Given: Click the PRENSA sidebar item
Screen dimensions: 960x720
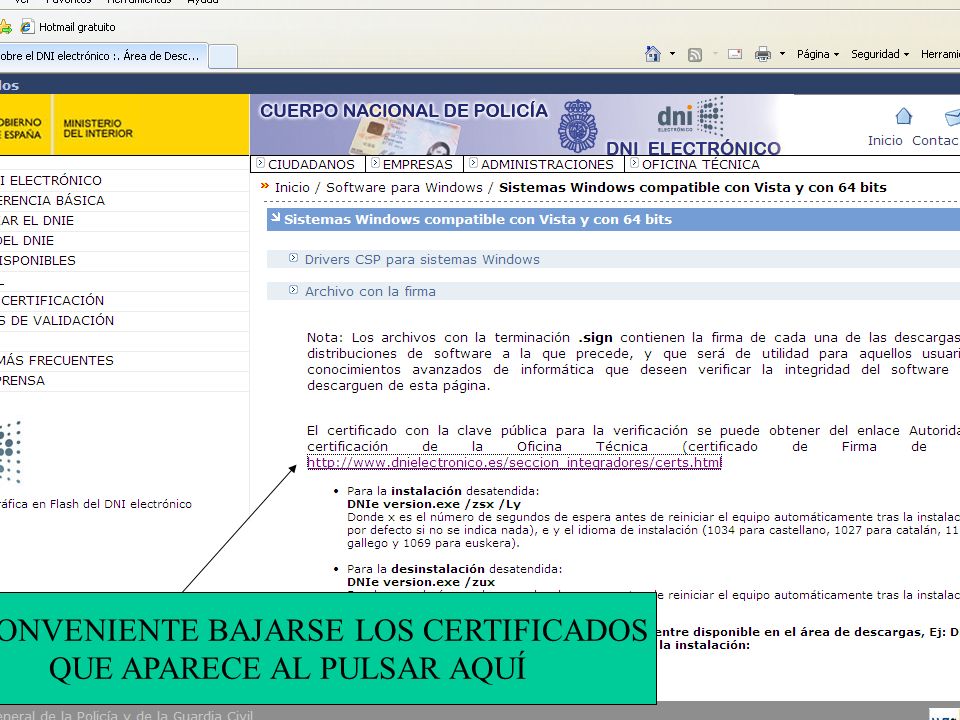Looking at the screenshot, I should click(23, 380).
